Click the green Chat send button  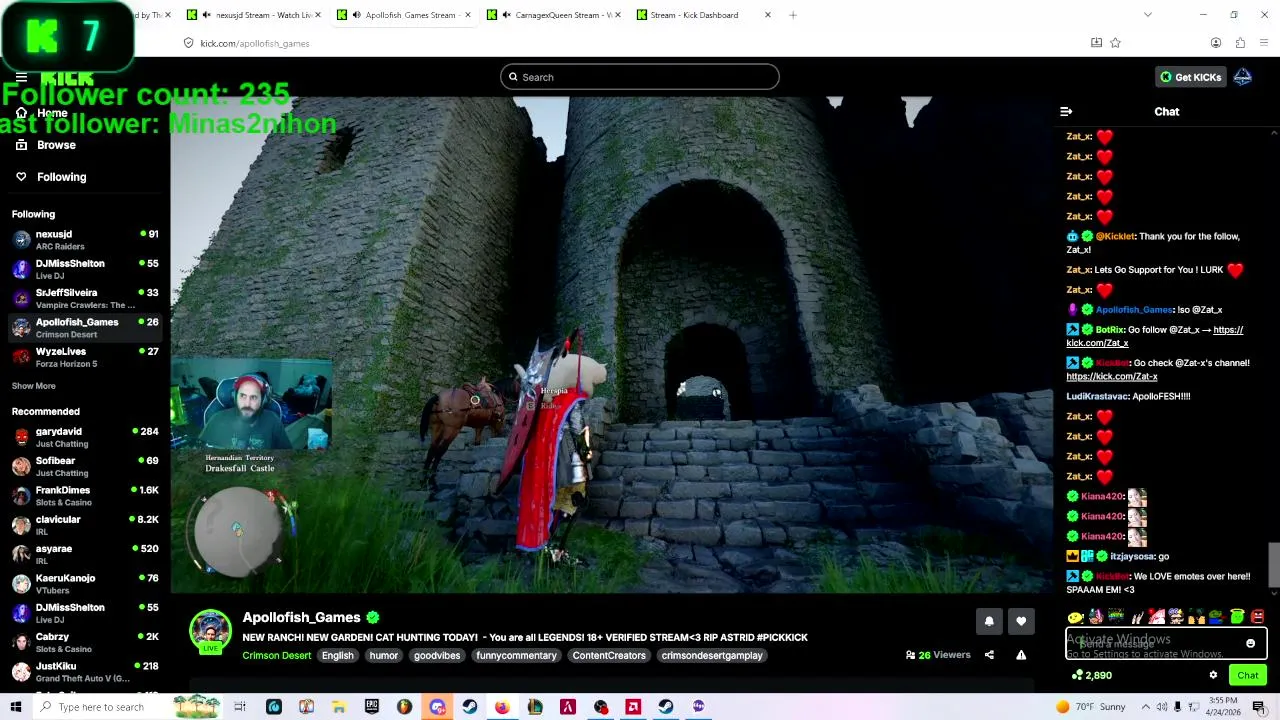tap(1247, 675)
